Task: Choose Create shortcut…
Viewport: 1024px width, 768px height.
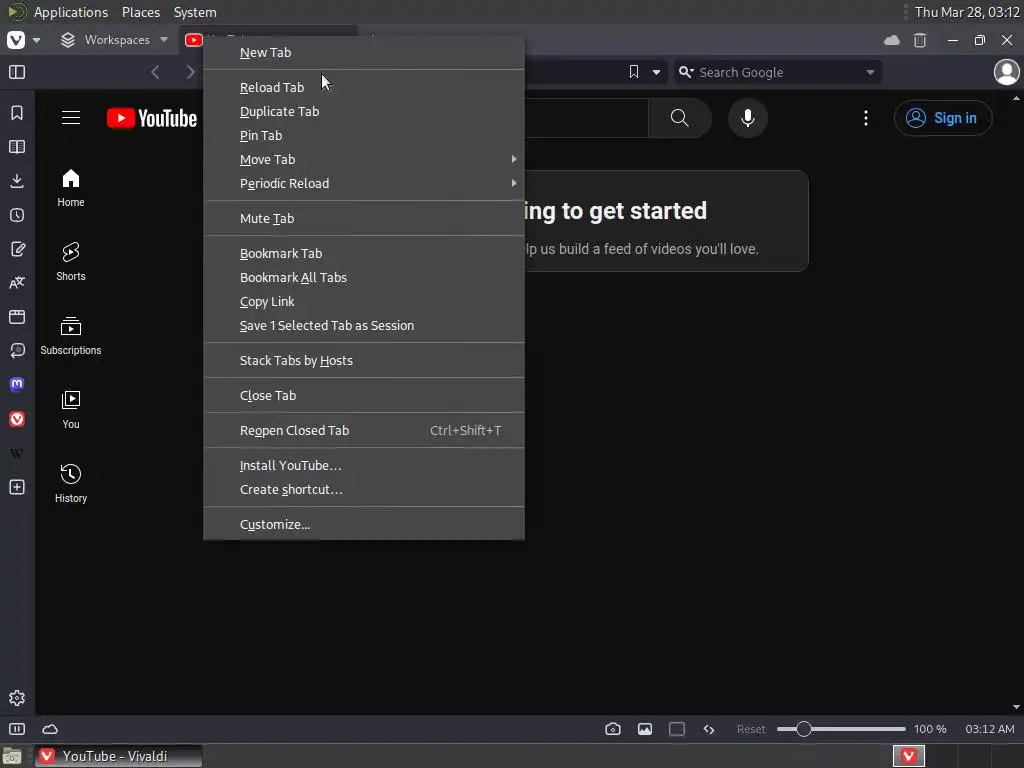Action: point(364,490)
